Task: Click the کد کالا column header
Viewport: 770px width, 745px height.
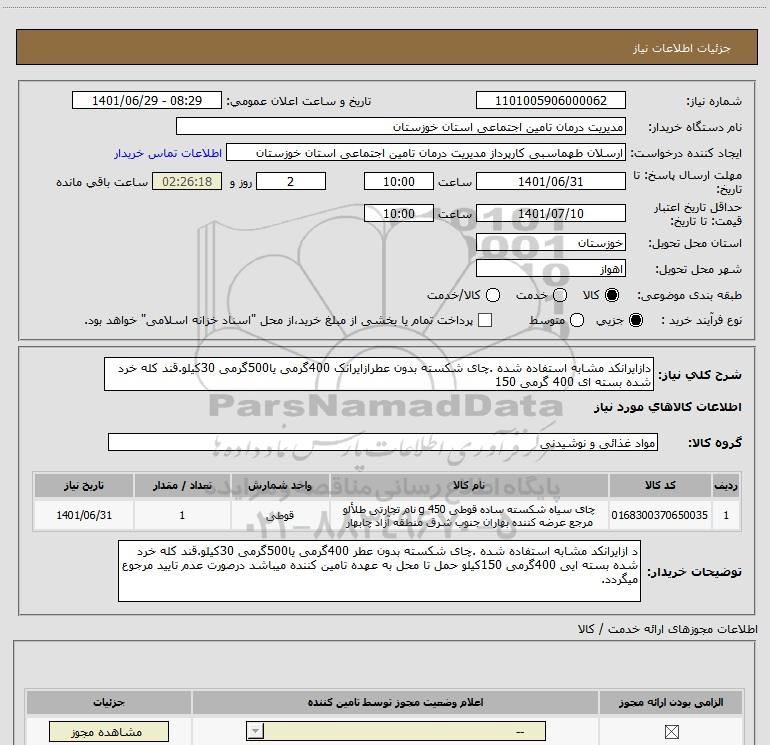Action: pyautogui.click(x=660, y=485)
